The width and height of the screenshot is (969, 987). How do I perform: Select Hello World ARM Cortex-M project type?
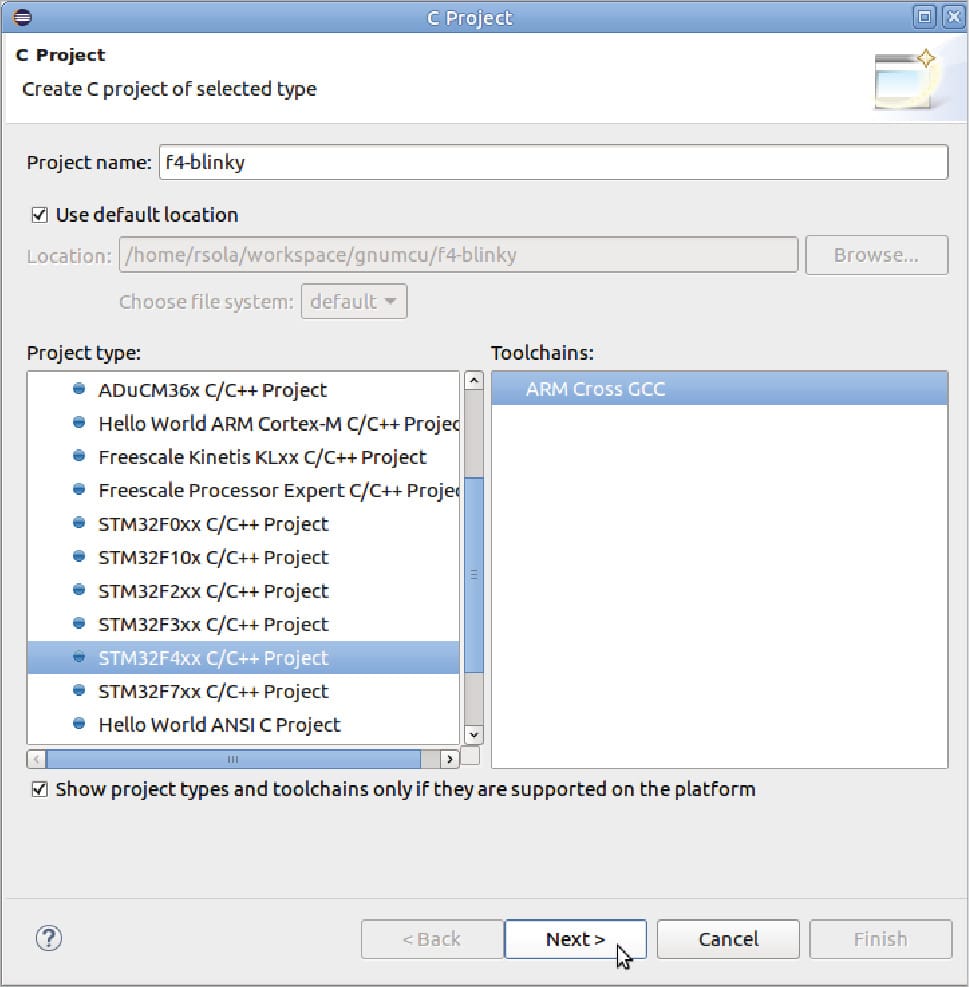244,424
